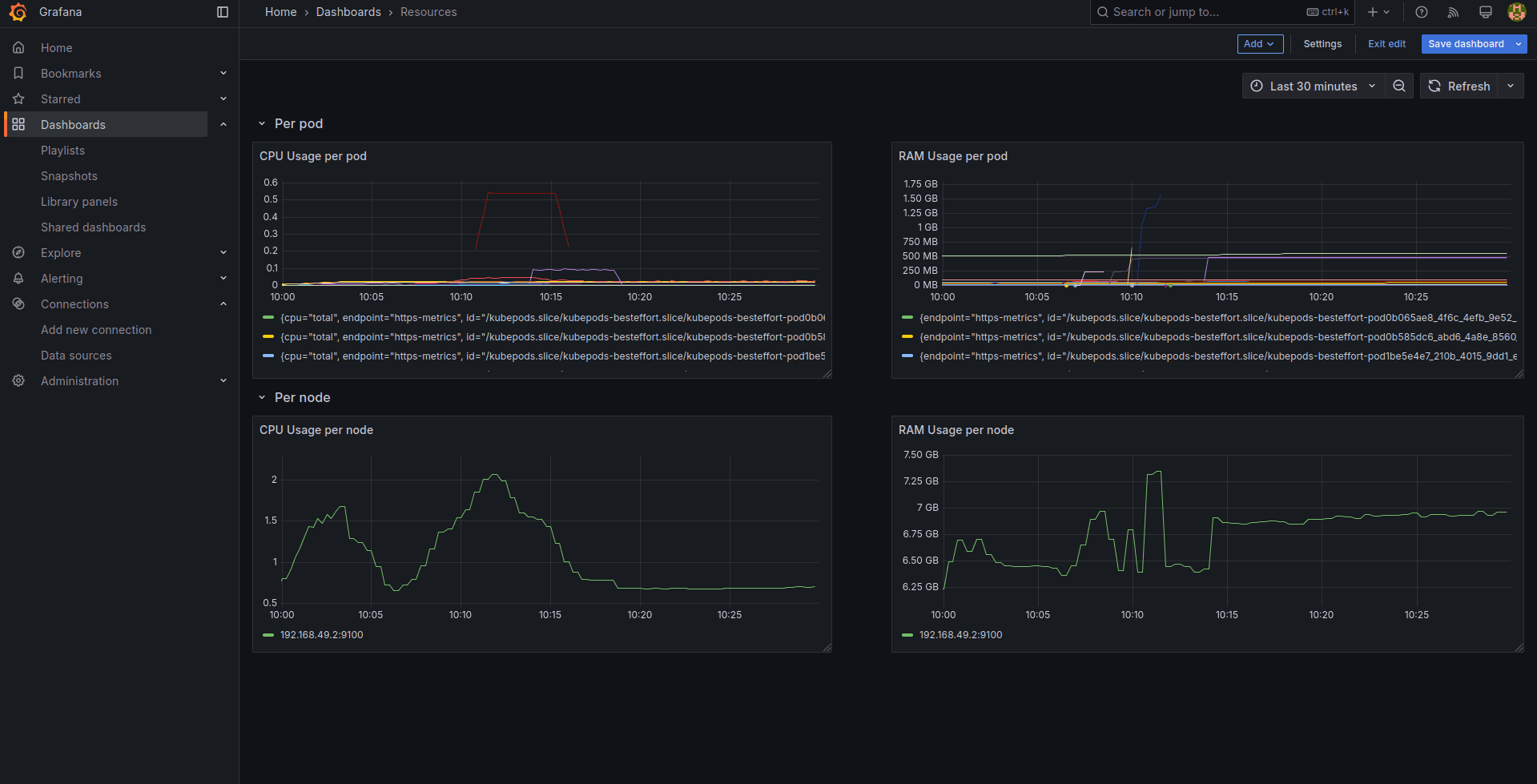The height and width of the screenshot is (784, 1537).
Task: Open the Add dropdown
Action: 1260,44
